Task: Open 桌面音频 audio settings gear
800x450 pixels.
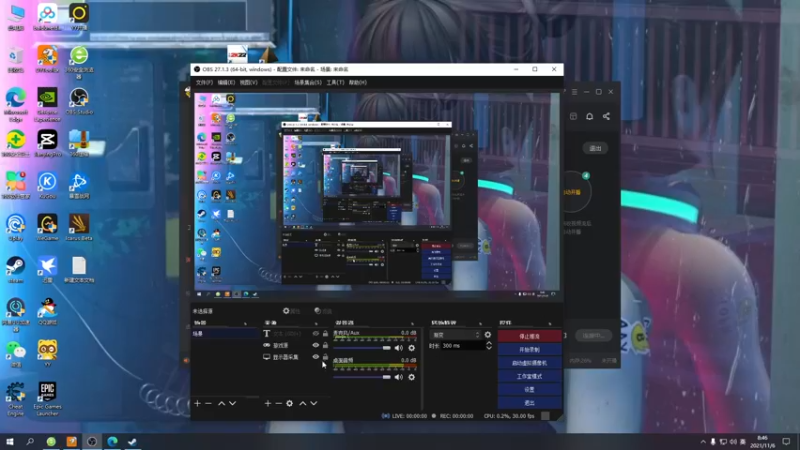Action: 412,377
